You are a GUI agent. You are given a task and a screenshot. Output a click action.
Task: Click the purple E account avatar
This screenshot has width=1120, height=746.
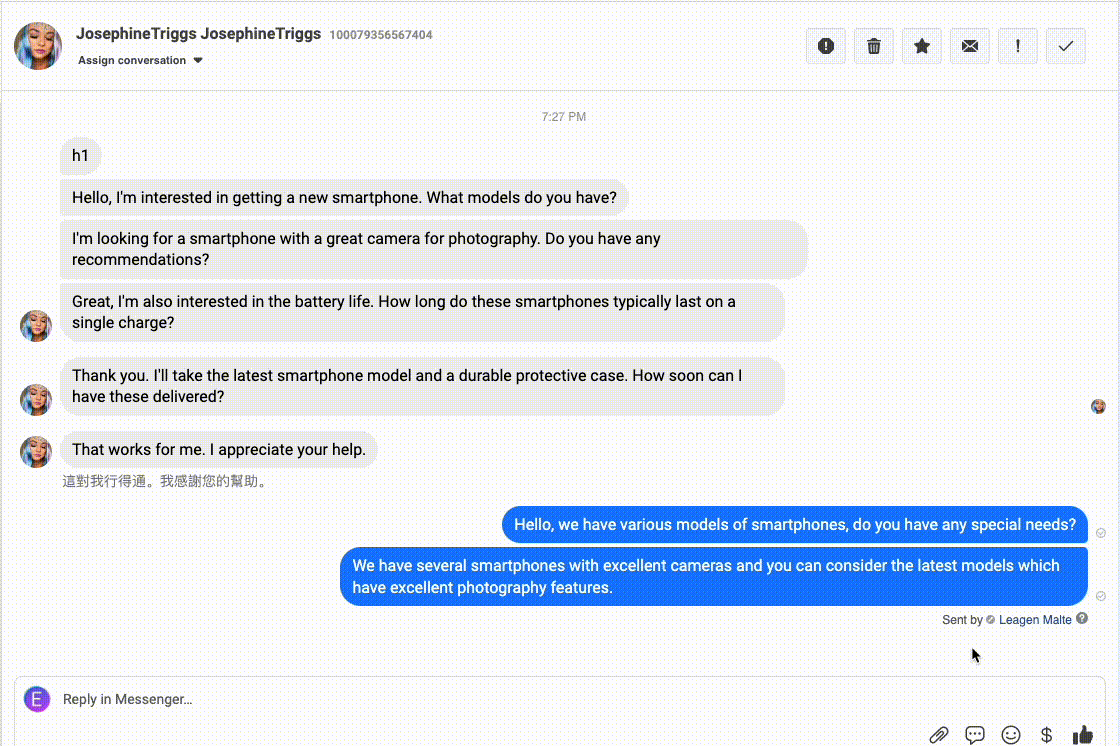(37, 699)
